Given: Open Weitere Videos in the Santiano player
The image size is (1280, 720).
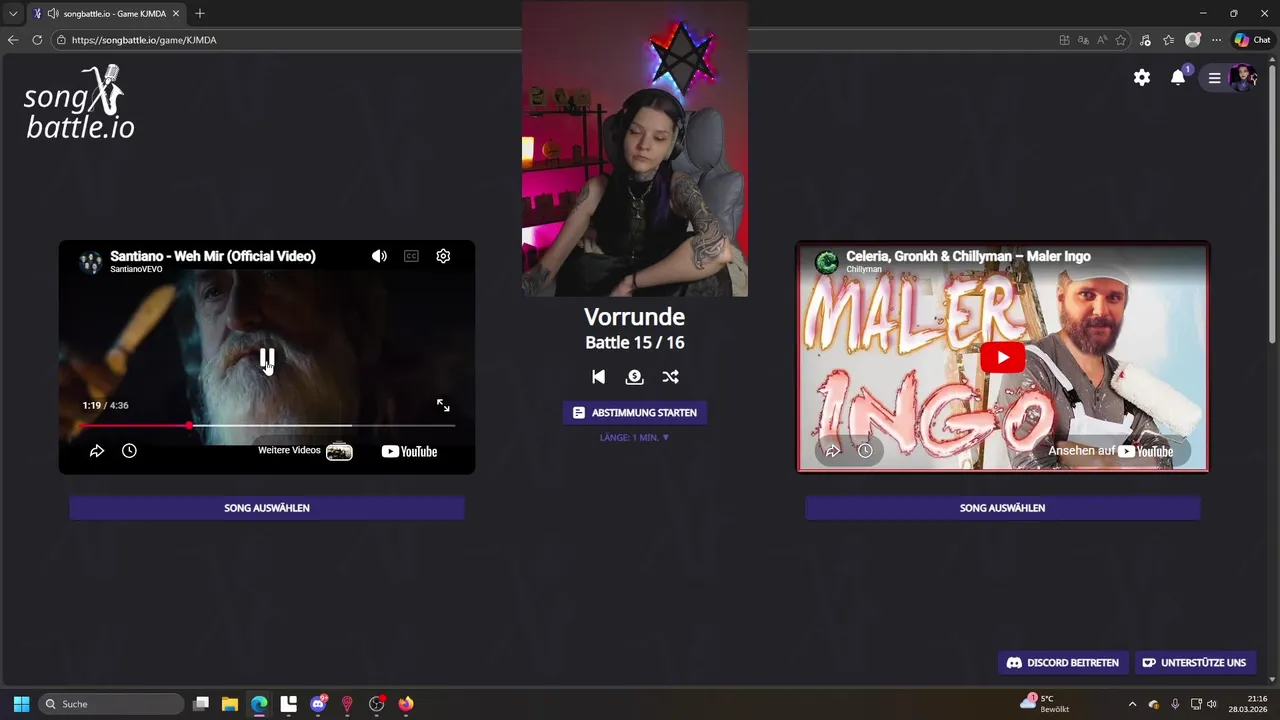Looking at the screenshot, I should coord(305,451).
